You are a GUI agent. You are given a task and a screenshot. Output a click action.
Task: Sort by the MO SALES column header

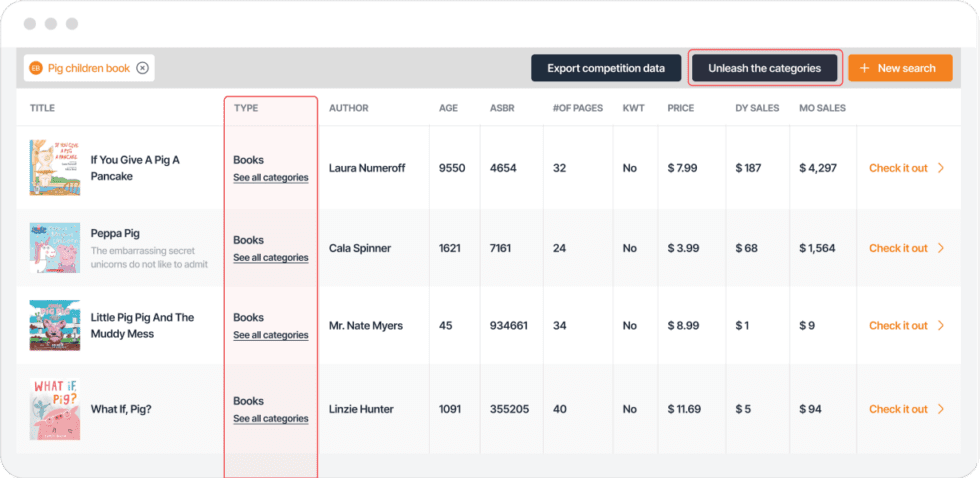(822, 108)
